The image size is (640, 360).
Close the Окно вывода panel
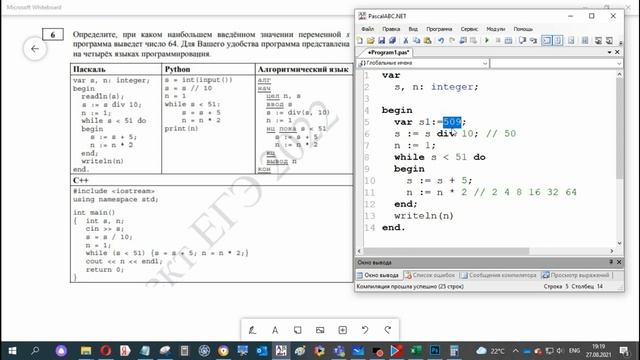pyautogui.click(x=619, y=262)
